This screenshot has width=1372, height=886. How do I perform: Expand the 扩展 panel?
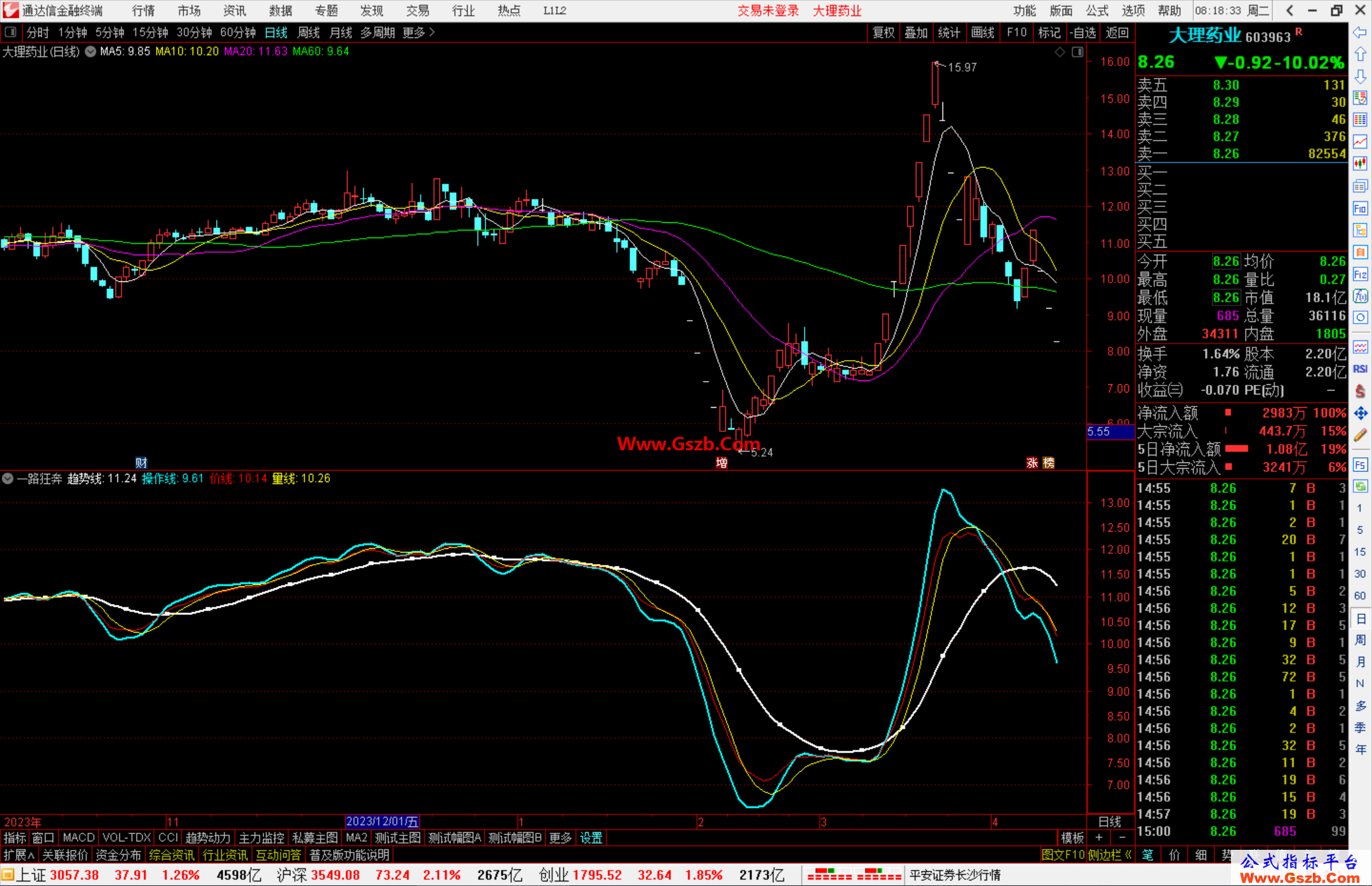[19, 855]
